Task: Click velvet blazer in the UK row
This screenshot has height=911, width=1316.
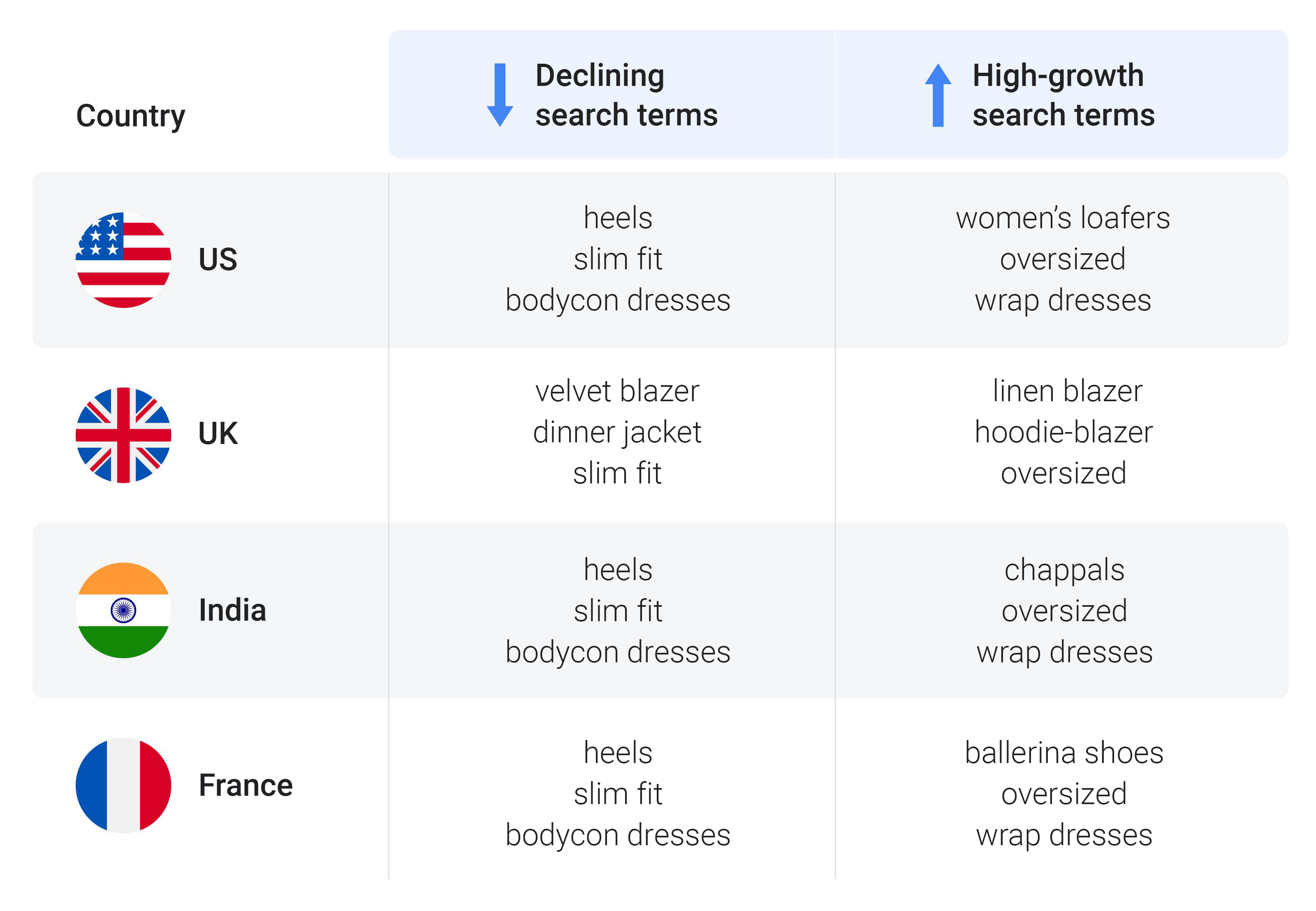Action: (617, 391)
